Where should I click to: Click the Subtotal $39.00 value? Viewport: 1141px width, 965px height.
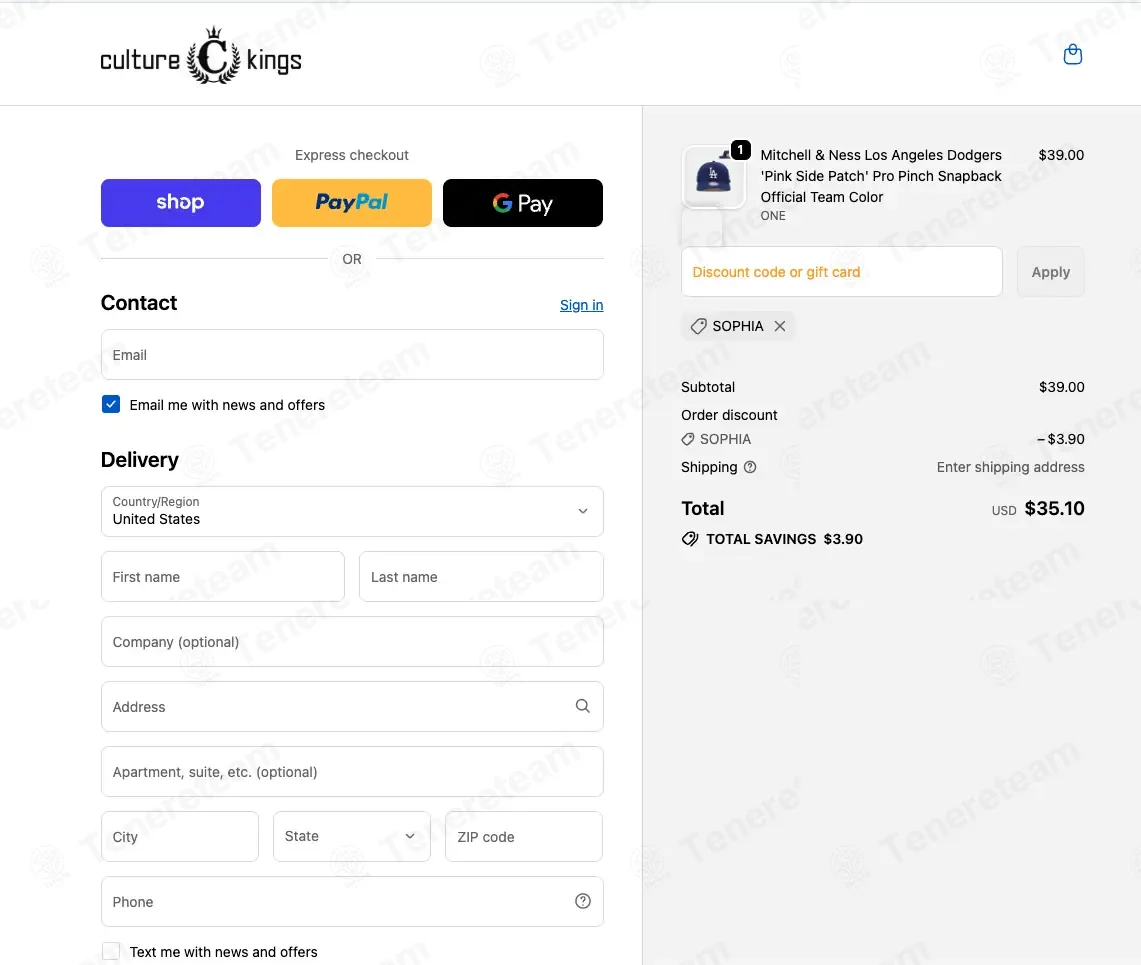tap(1061, 387)
